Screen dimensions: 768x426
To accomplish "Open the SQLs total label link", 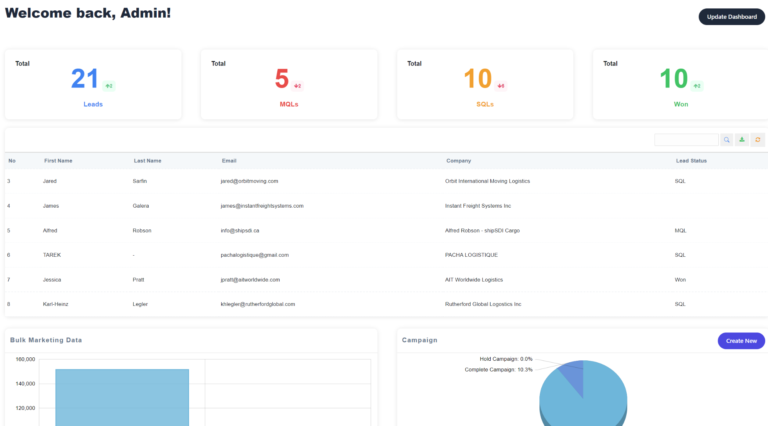I will 485,104.
